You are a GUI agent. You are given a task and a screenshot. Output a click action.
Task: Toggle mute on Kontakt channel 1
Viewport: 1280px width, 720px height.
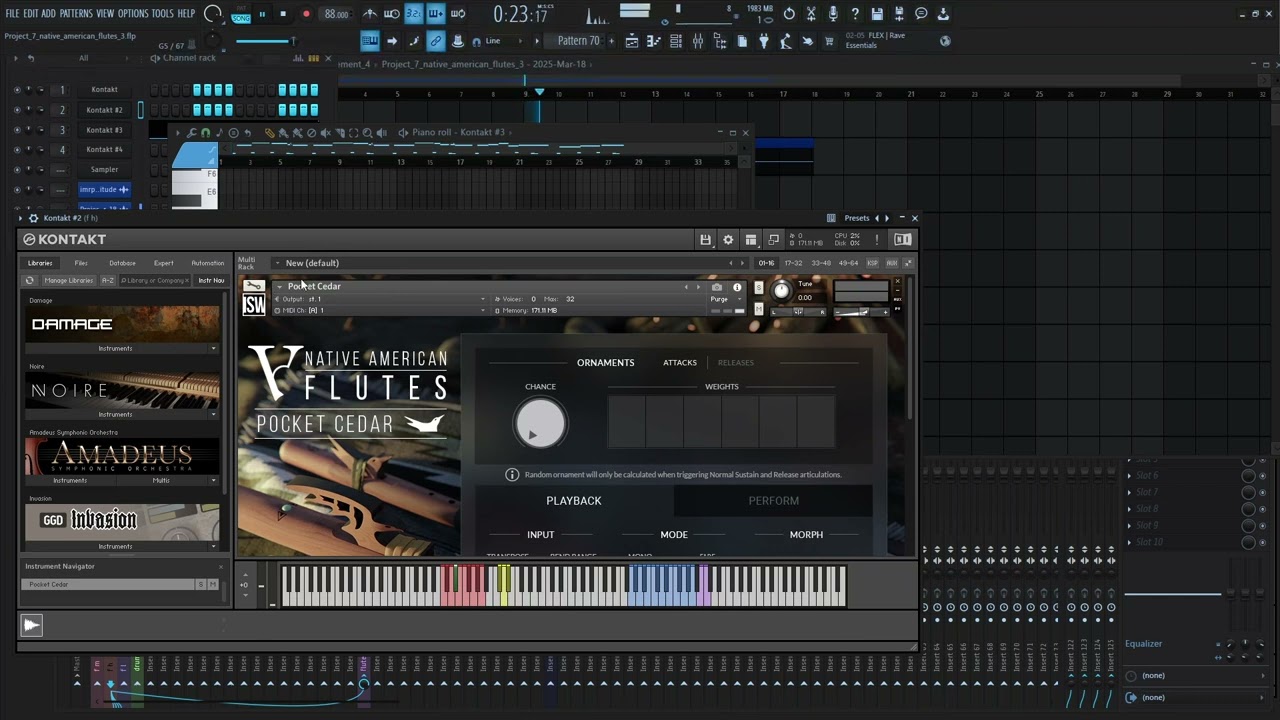(x=16, y=90)
